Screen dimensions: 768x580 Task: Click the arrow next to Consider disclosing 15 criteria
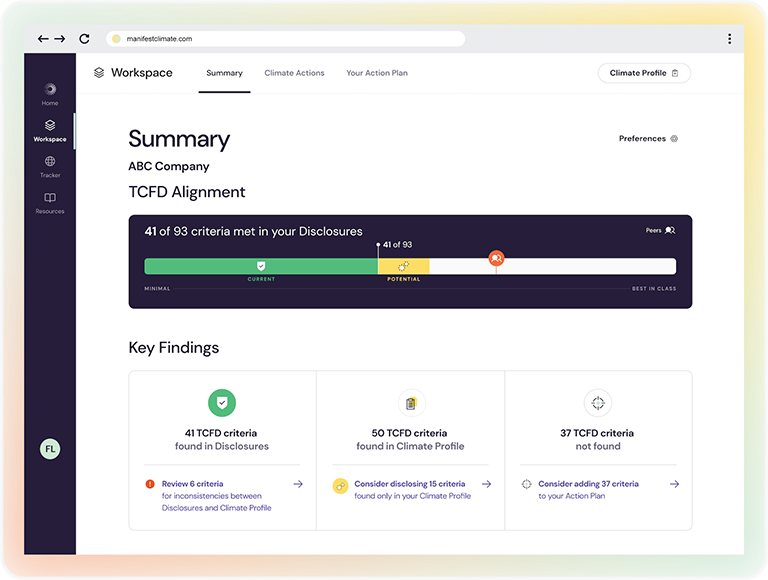486,484
